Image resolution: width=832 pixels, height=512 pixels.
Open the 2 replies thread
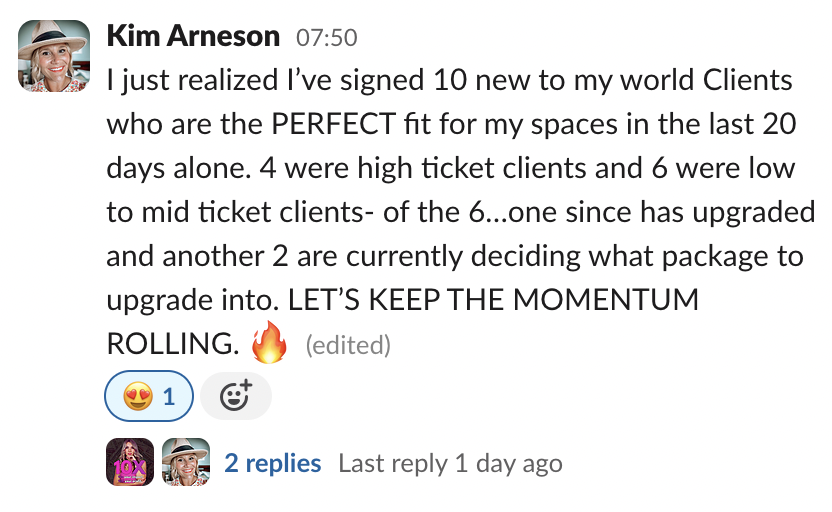(272, 463)
